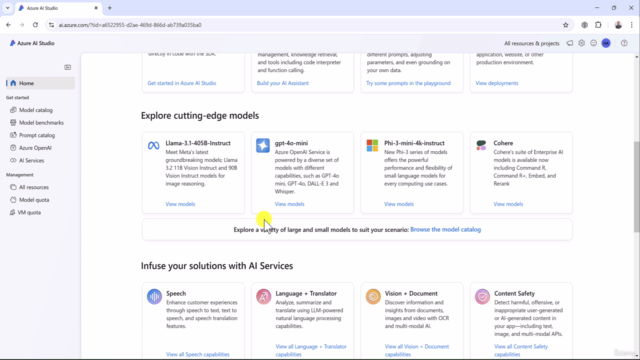
Task: Click Browse the model catalog link
Action: coord(445,229)
